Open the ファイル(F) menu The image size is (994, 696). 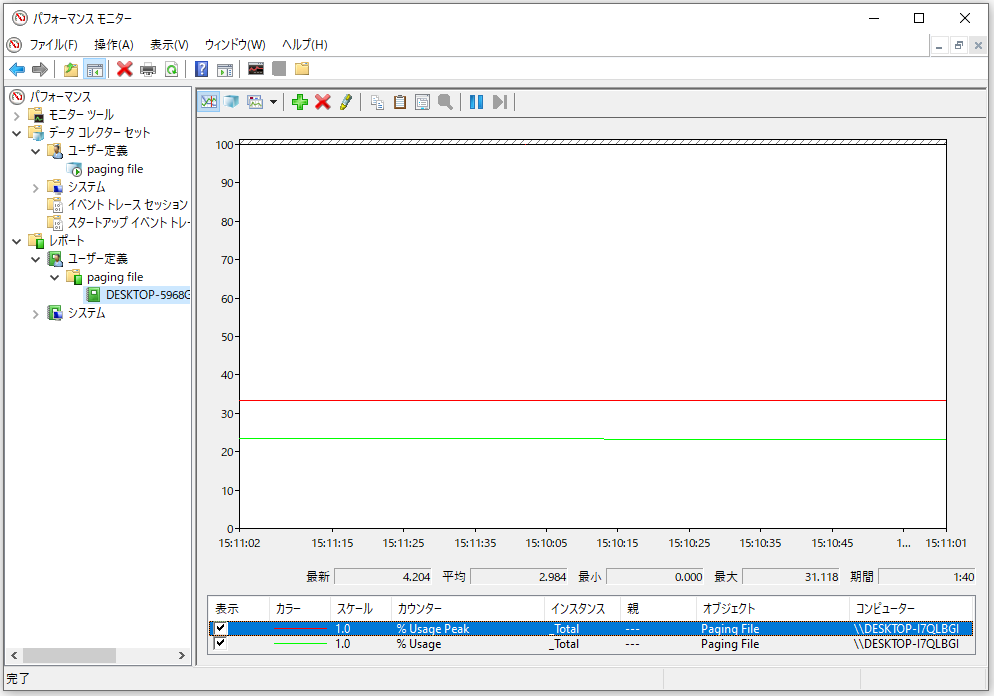coord(53,45)
